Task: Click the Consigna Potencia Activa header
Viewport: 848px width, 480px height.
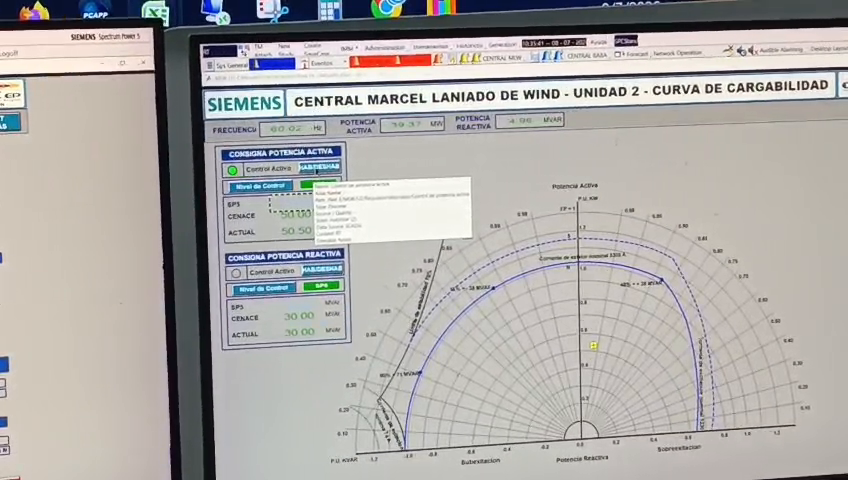Action: 281,154
